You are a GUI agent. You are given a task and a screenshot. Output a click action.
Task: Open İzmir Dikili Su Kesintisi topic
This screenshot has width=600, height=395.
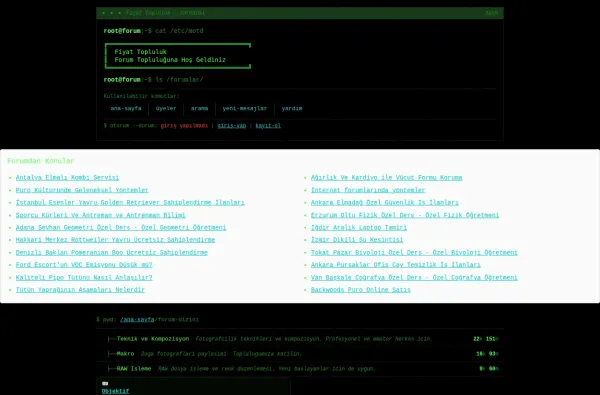point(357,240)
